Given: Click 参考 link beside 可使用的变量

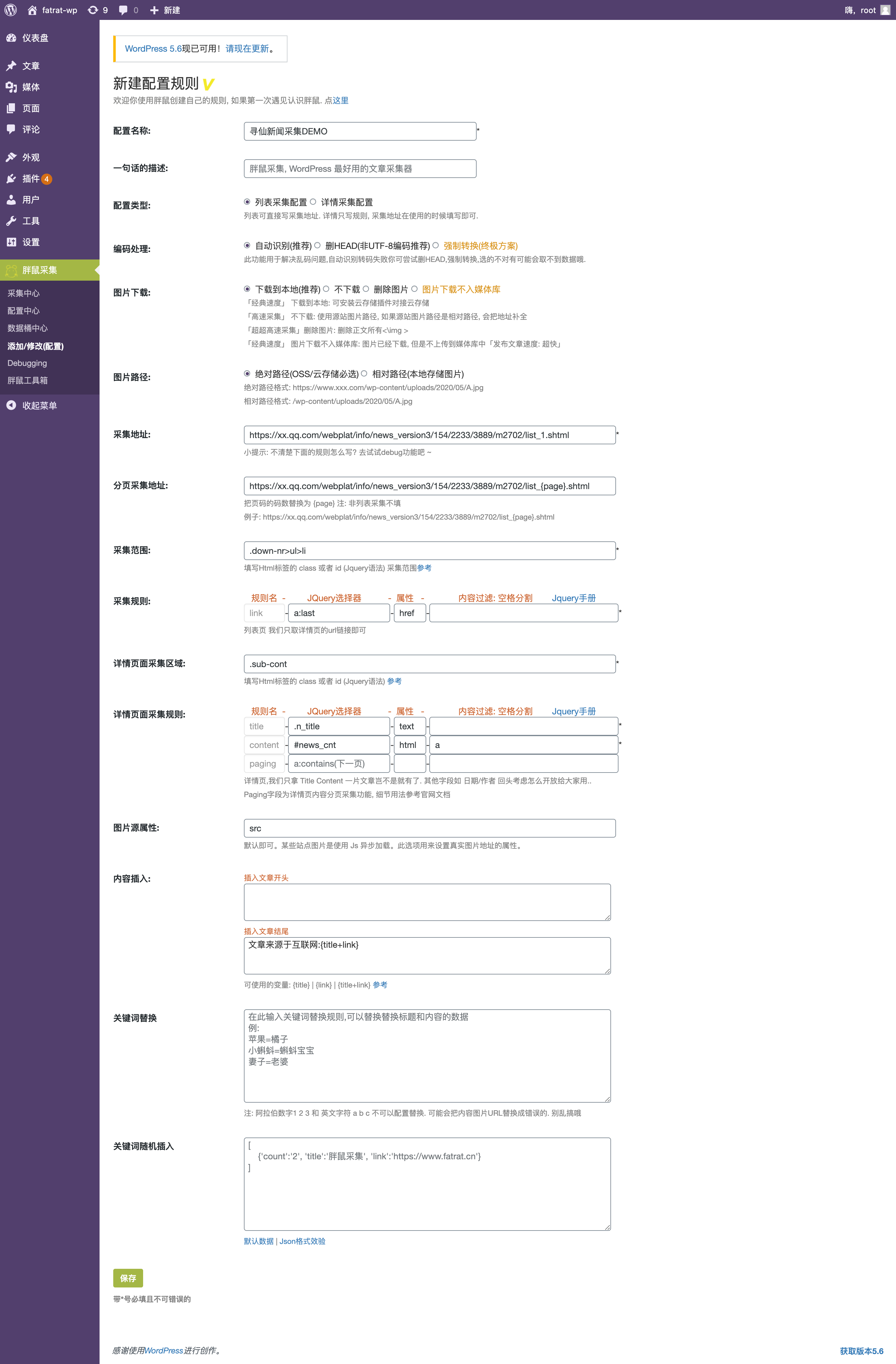Looking at the screenshot, I should click(x=380, y=985).
